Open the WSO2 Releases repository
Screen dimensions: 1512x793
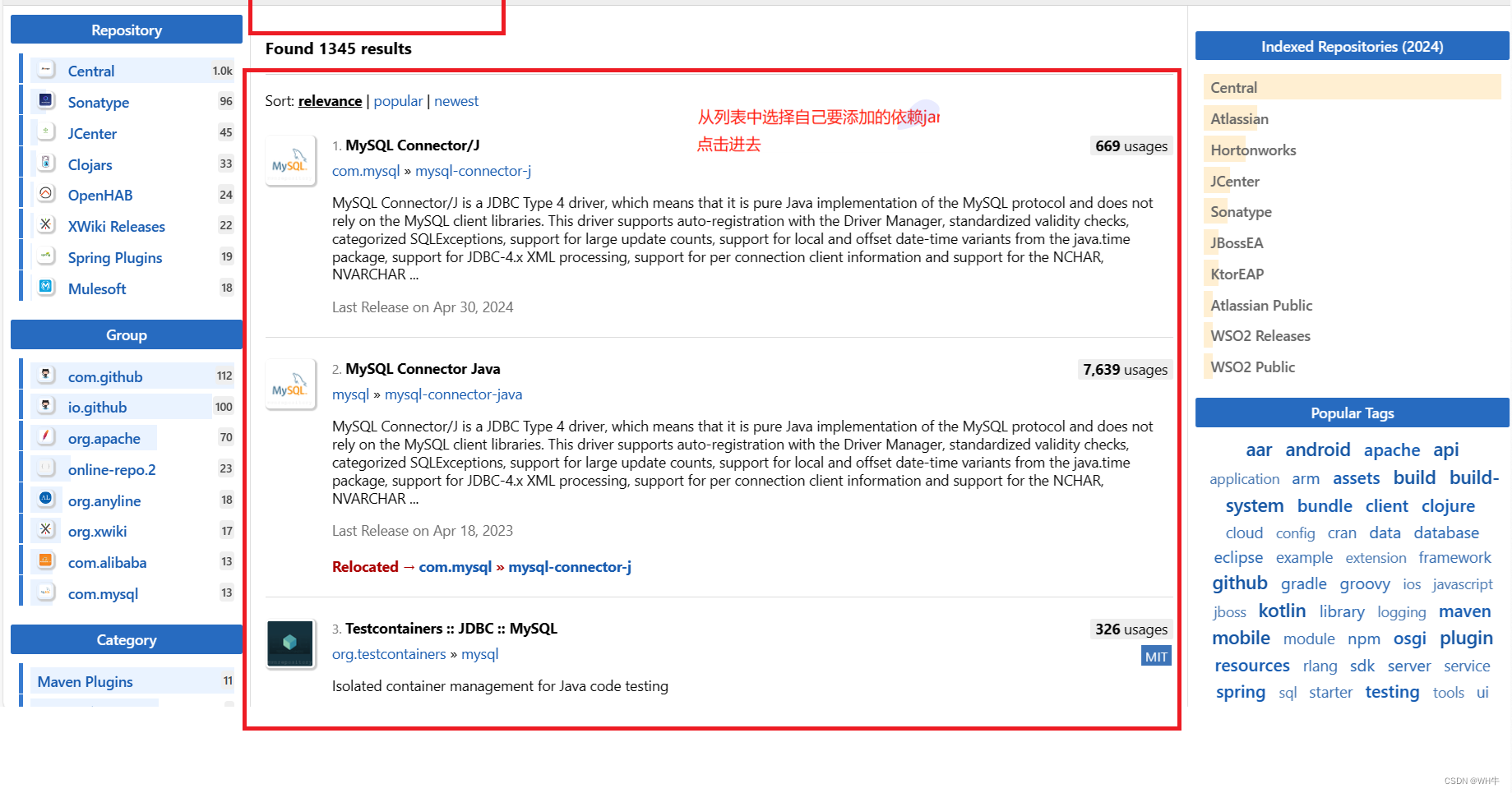[x=1260, y=335]
